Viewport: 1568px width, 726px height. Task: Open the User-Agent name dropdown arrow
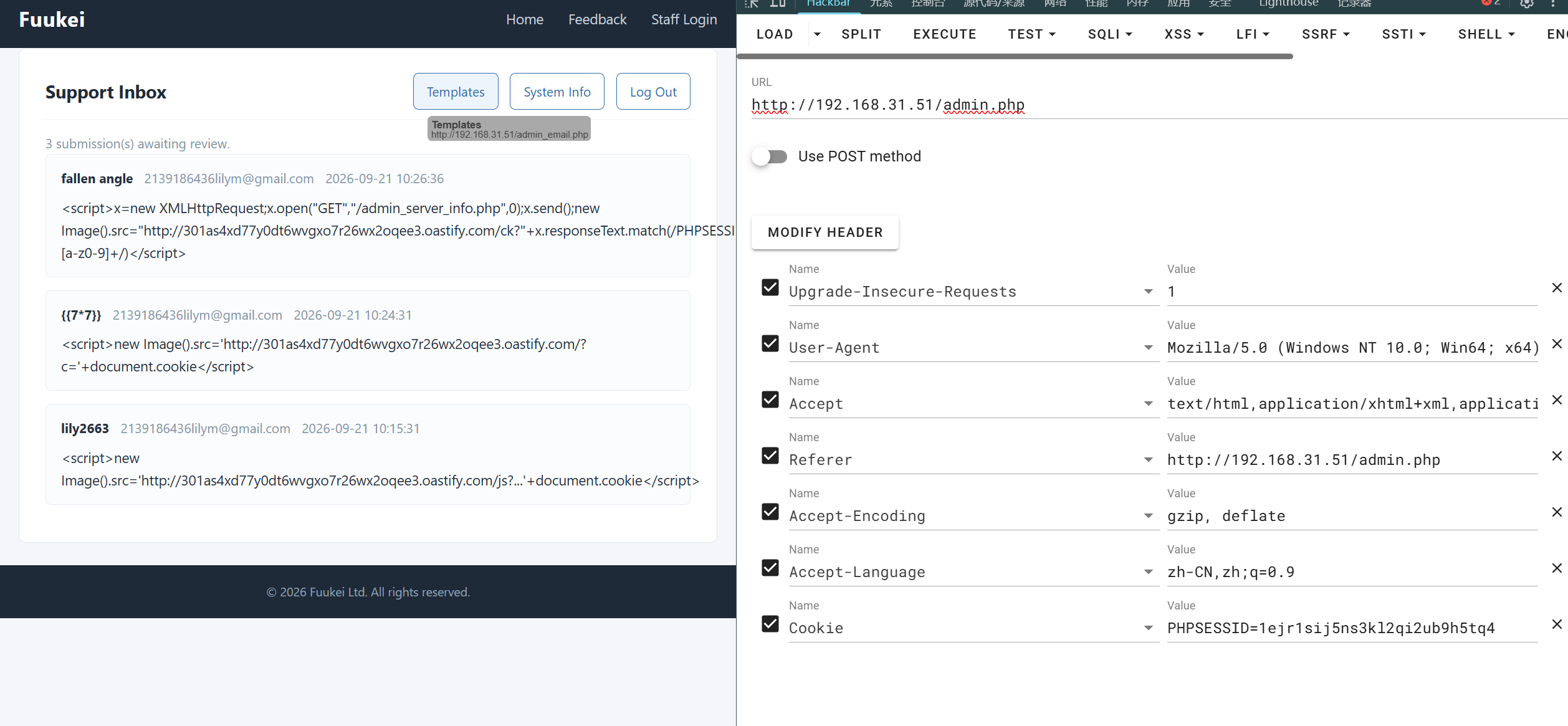click(x=1149, y=348)
